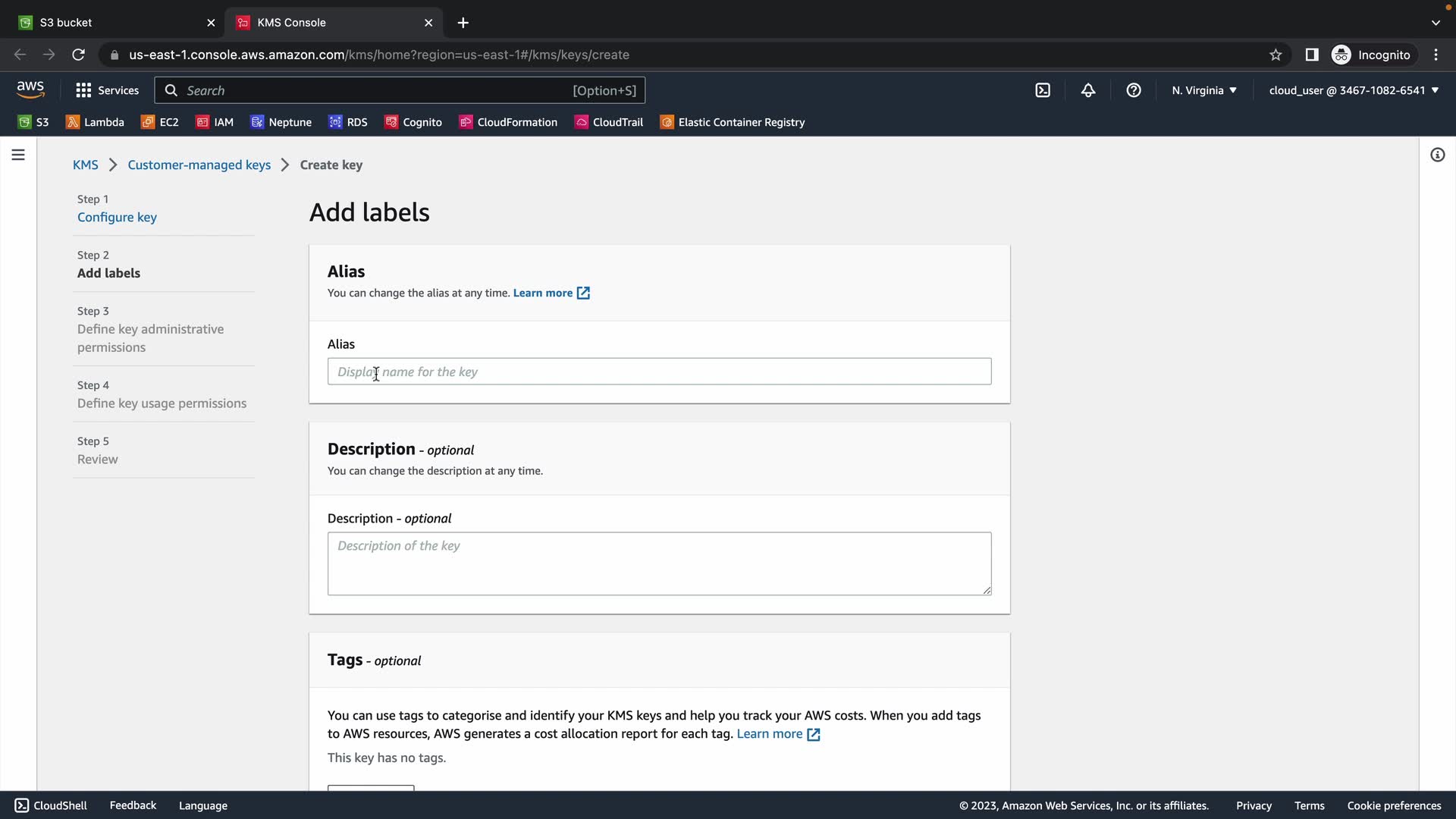The width and height of the screenshot is (1456, 819).
Task: Open the info panel icon
Action: click(x=1437, y=155)
